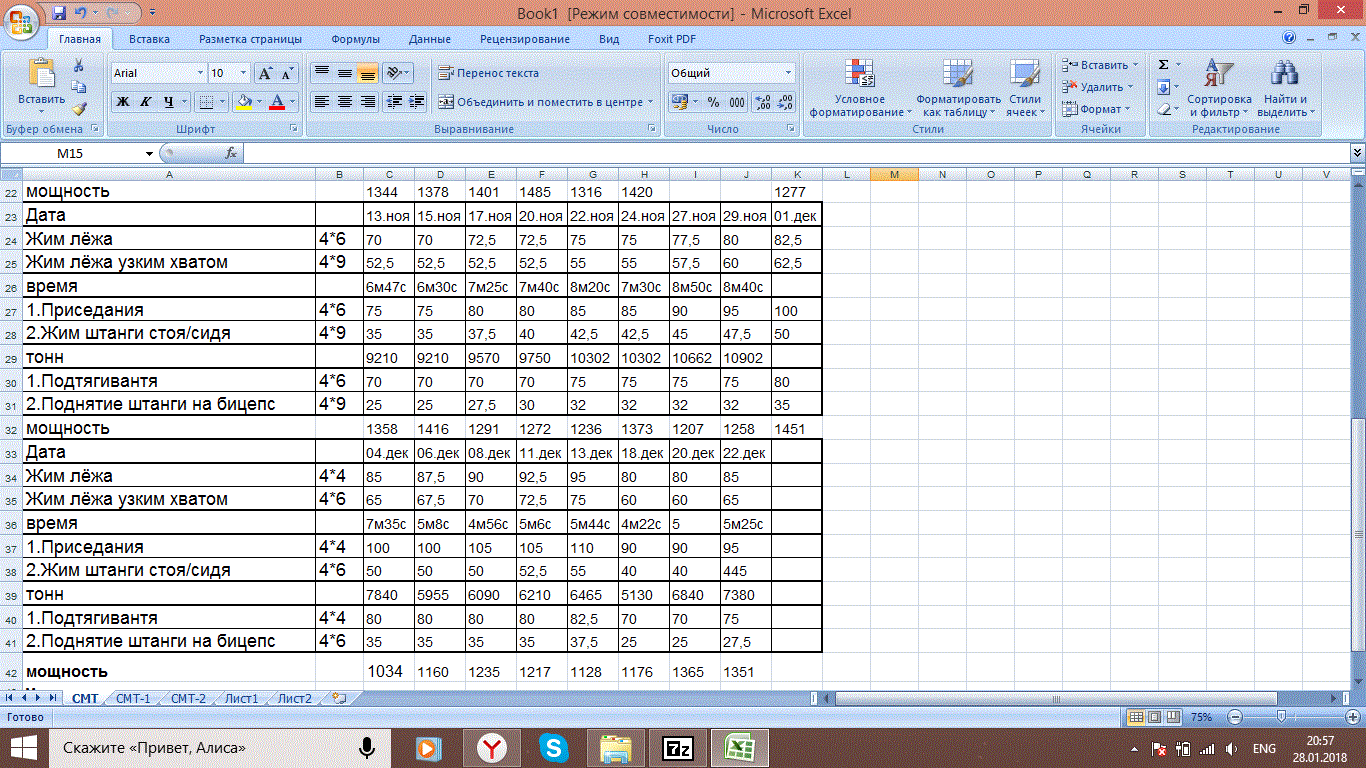
Task: Click the Paste (Вставить) clipboard icon
Action: point(41,75)
